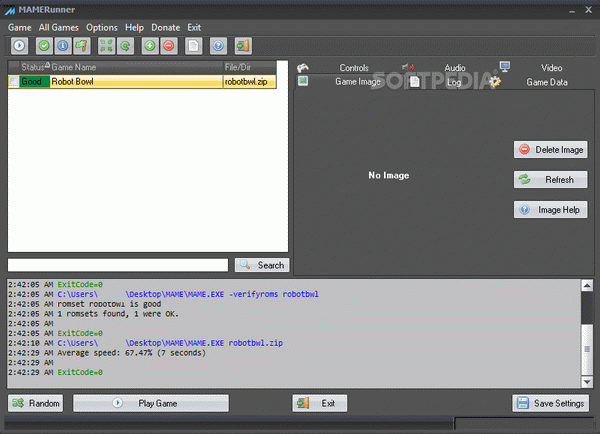This screenshot has height=434, width=600.
Task: Click the Play game toolbar icon
Action: 19,46
